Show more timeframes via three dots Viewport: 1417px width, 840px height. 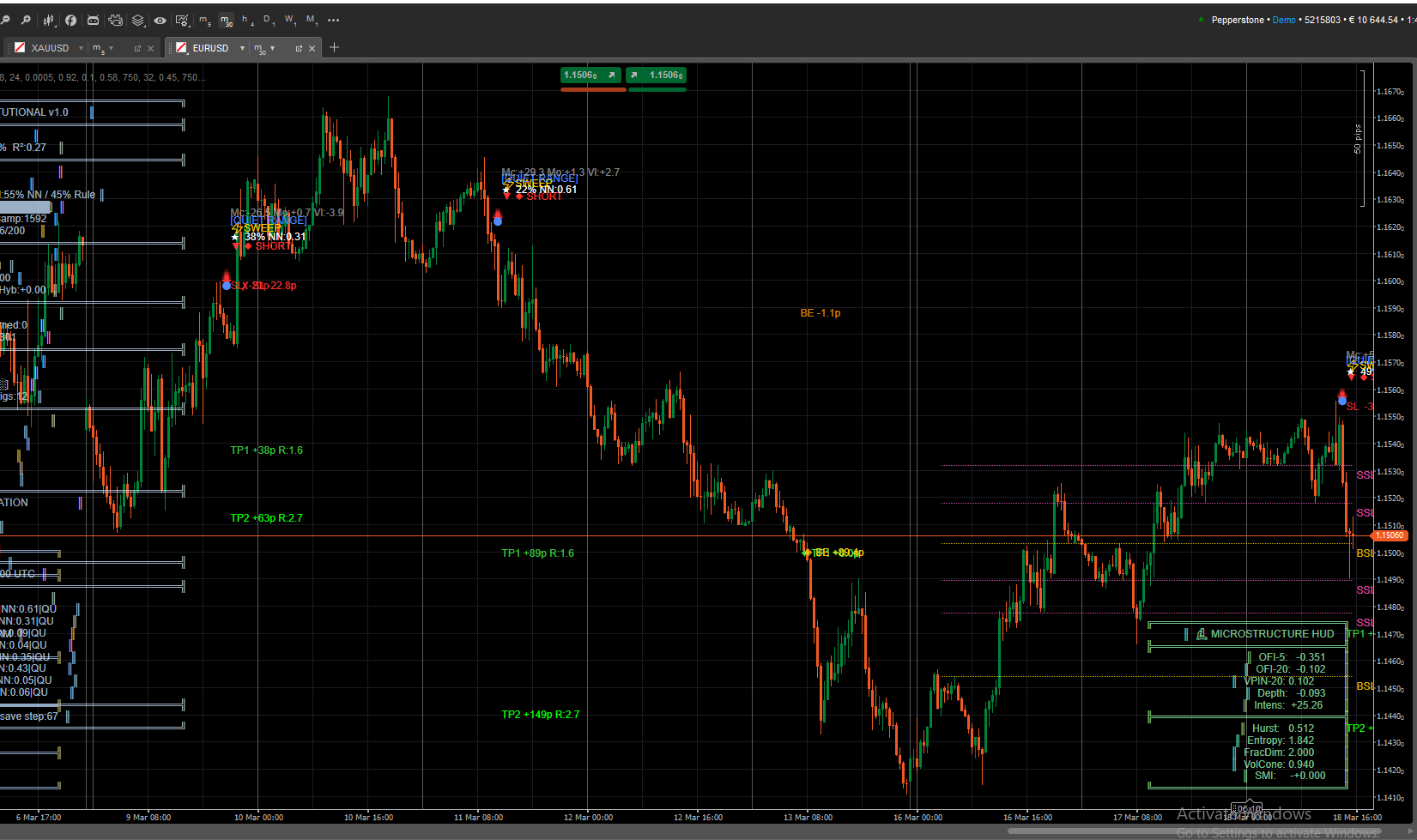pos(334,20)
